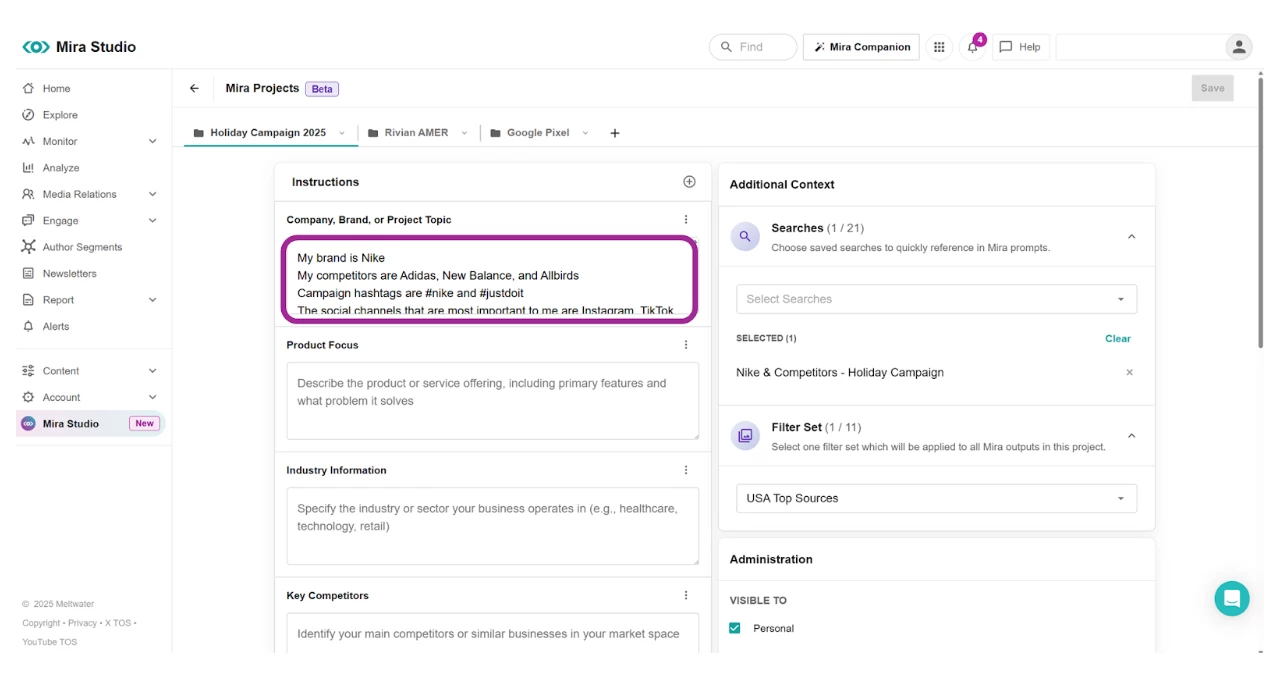Screen dimensions: 1280x690
Task: Uncheck the Personal visibility checkbox
Action: point(735,628)
